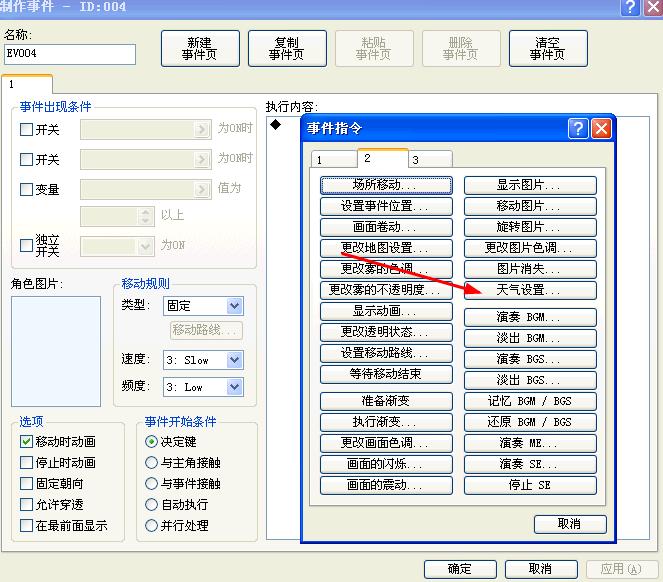Choose 画面的震动 command
Image resolution: width=663 pixels, height=582 pixels.
click(x=386, y=485)
